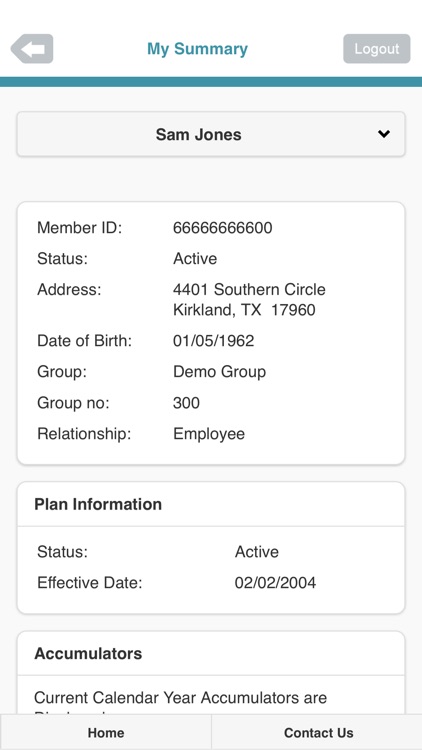The image size is (422, 750).
Task: Click the effective date 02/02/2004
Action: 275,583
